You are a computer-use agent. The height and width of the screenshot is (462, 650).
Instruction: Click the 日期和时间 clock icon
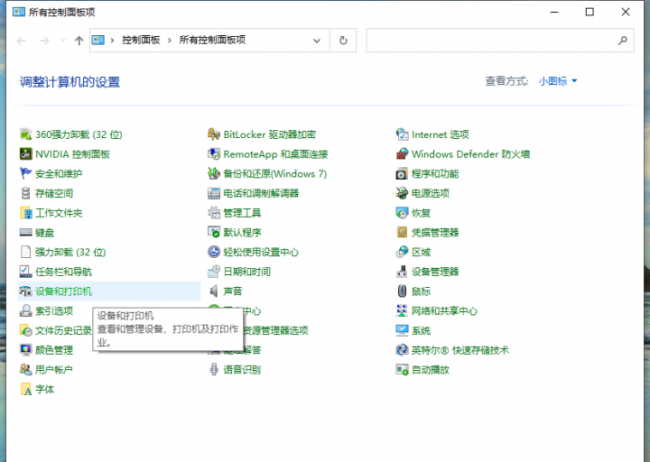(x=214, y=272)
